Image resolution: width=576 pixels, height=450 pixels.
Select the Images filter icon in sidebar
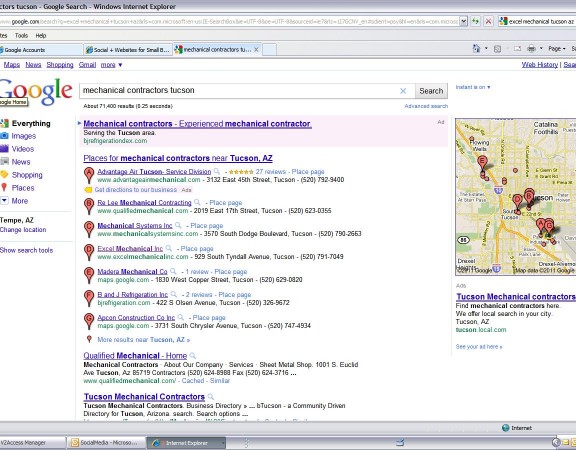4,136
